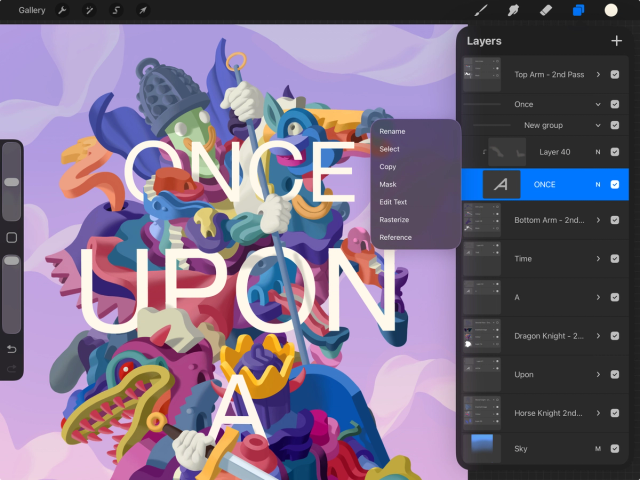Close the Layers panel icon
This screenshot has height=480, width=640.
[578, 10]
